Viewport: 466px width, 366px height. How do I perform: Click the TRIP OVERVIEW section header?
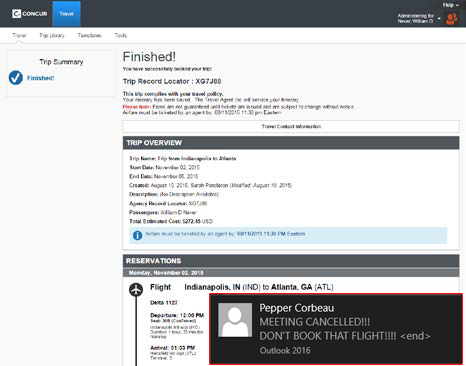pos(291,143)
